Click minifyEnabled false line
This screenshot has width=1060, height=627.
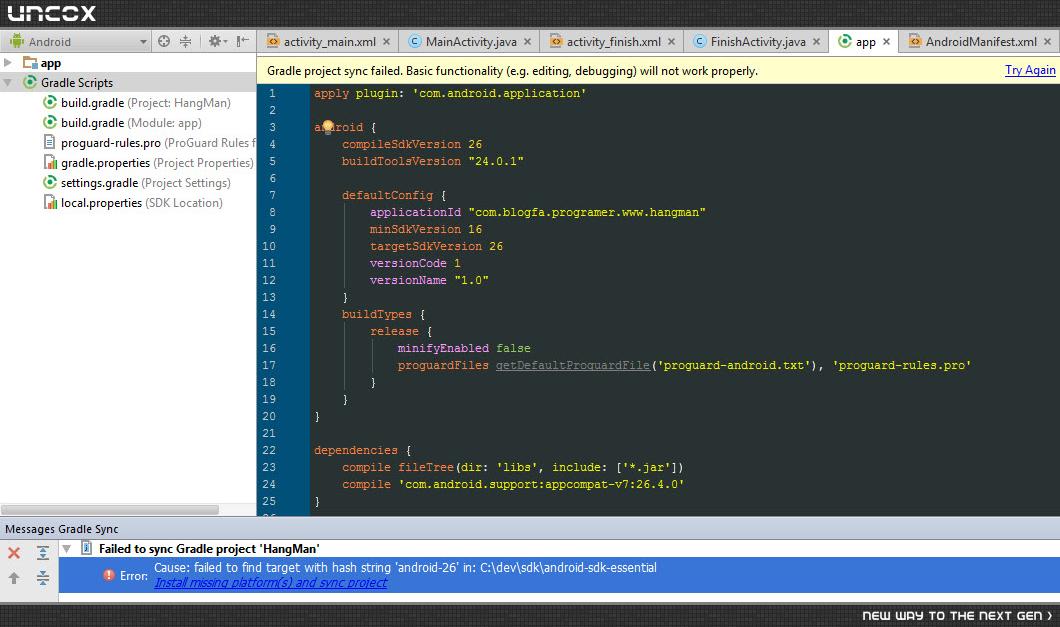(464, 348)
